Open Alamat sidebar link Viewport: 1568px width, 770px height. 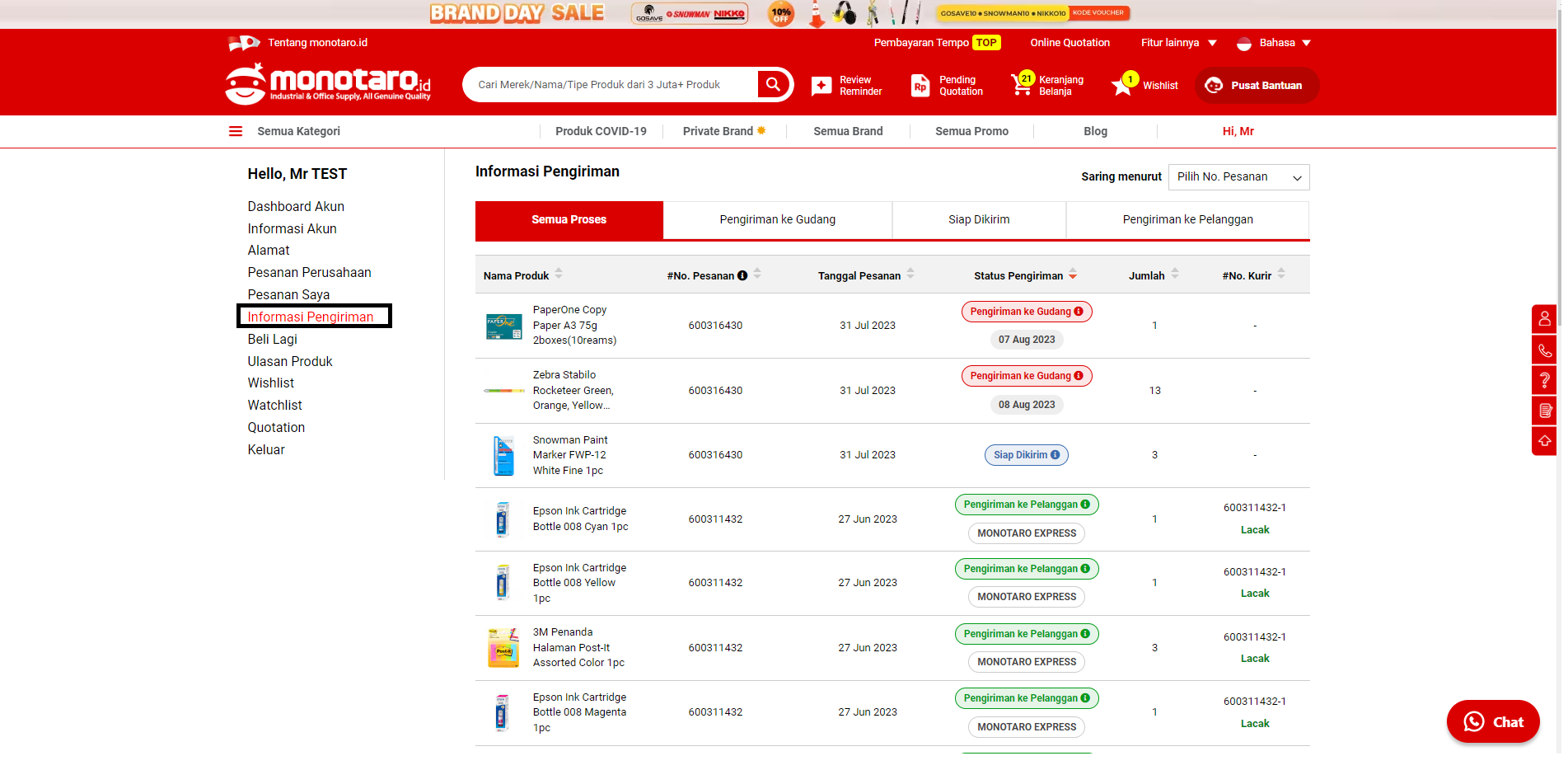(269, 251)
